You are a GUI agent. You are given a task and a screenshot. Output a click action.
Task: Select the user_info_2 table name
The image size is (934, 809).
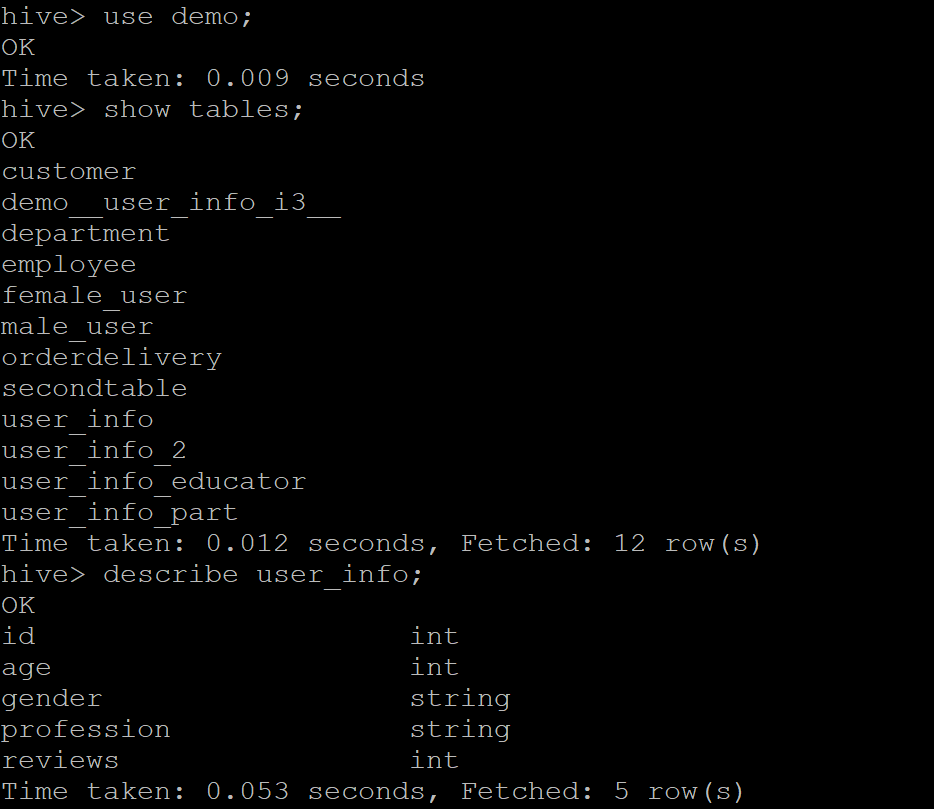click(x=94, y=450)
